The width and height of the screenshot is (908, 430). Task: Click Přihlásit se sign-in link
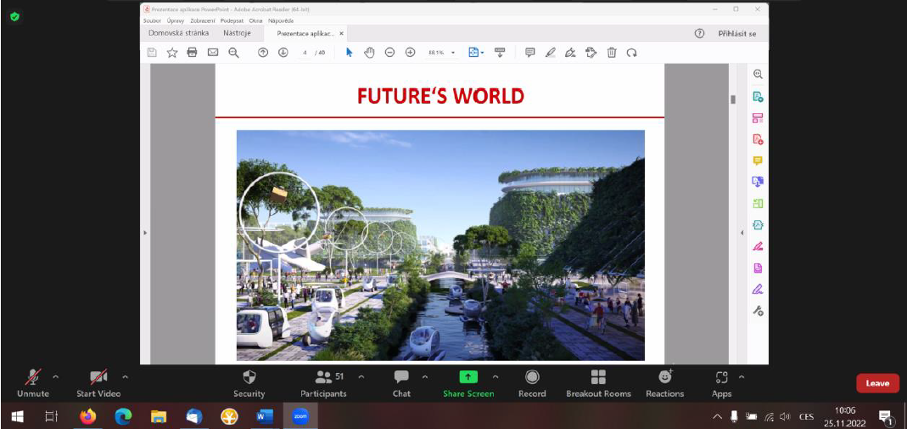(737, 34)
